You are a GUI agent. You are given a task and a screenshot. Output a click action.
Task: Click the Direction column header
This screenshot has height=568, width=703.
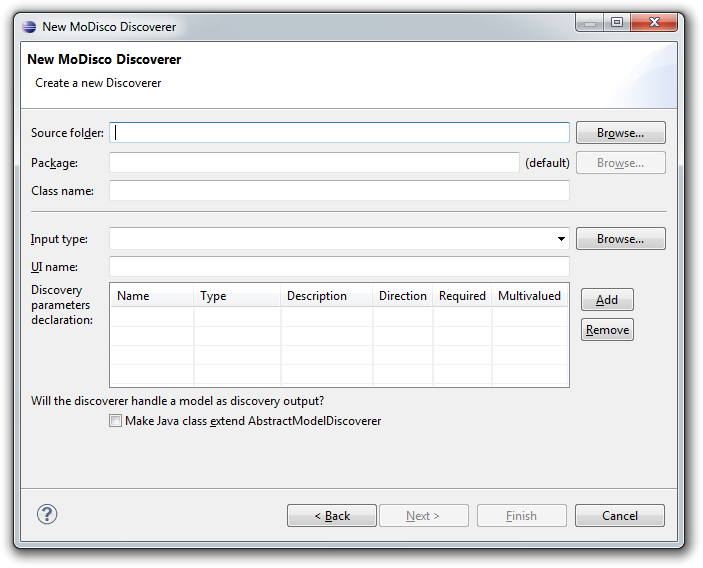(x=403, y=296)
